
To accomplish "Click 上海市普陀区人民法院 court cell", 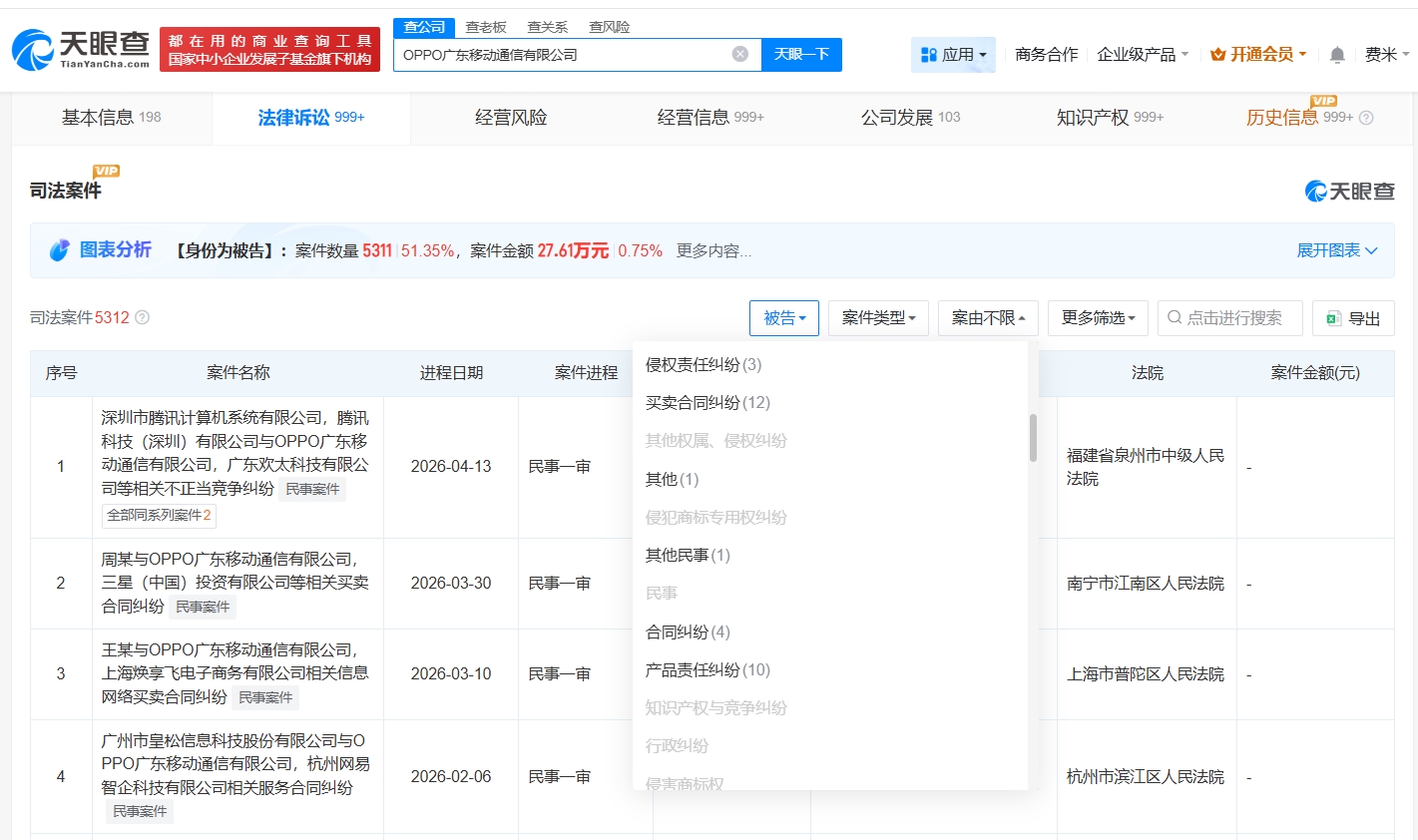I will 1146,674.
